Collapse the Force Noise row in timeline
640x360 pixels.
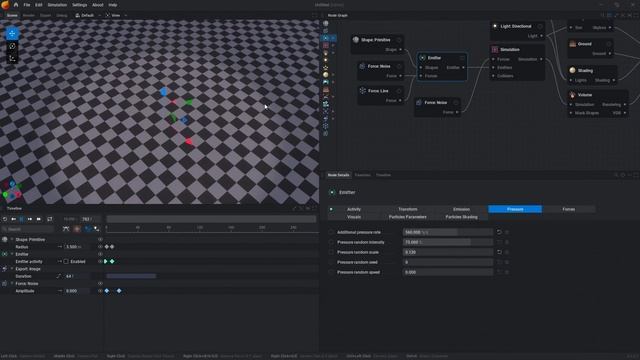click(12, 283)
